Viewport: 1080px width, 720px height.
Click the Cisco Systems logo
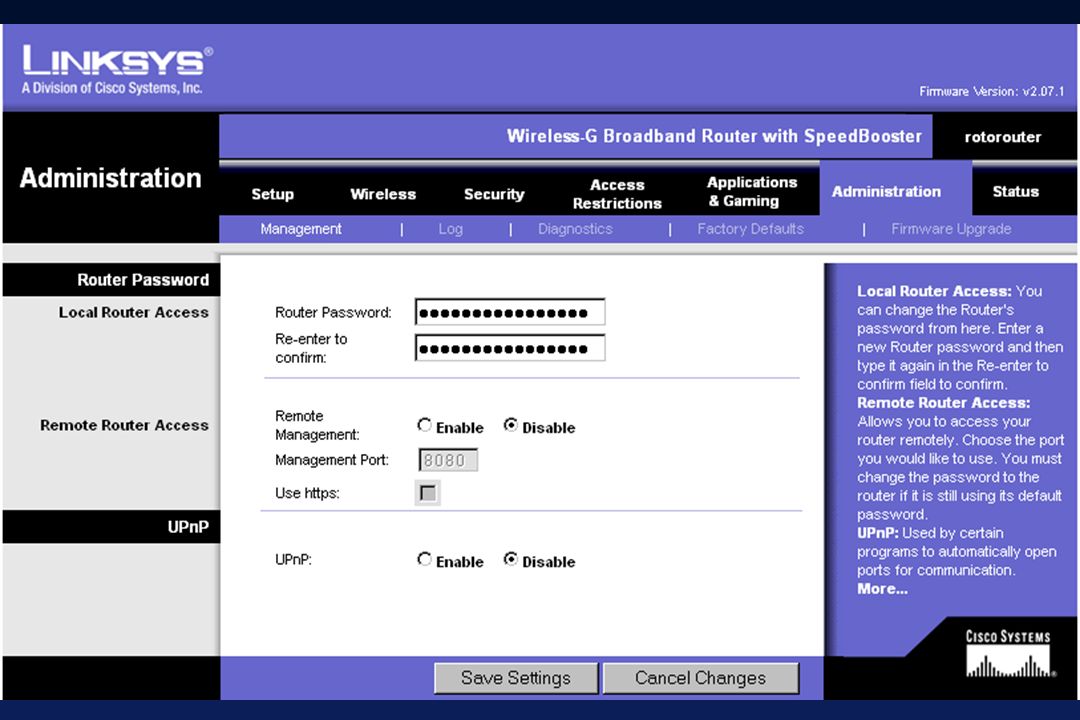[x=1009, y=653]
